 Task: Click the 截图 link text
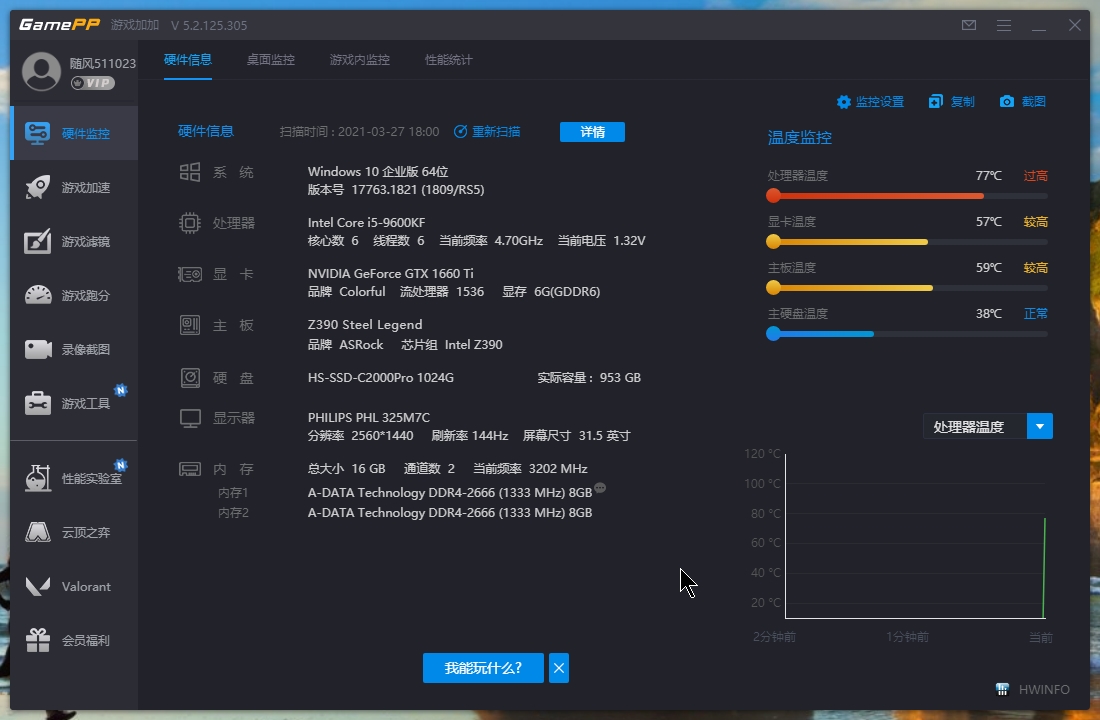pos(1033,102)
